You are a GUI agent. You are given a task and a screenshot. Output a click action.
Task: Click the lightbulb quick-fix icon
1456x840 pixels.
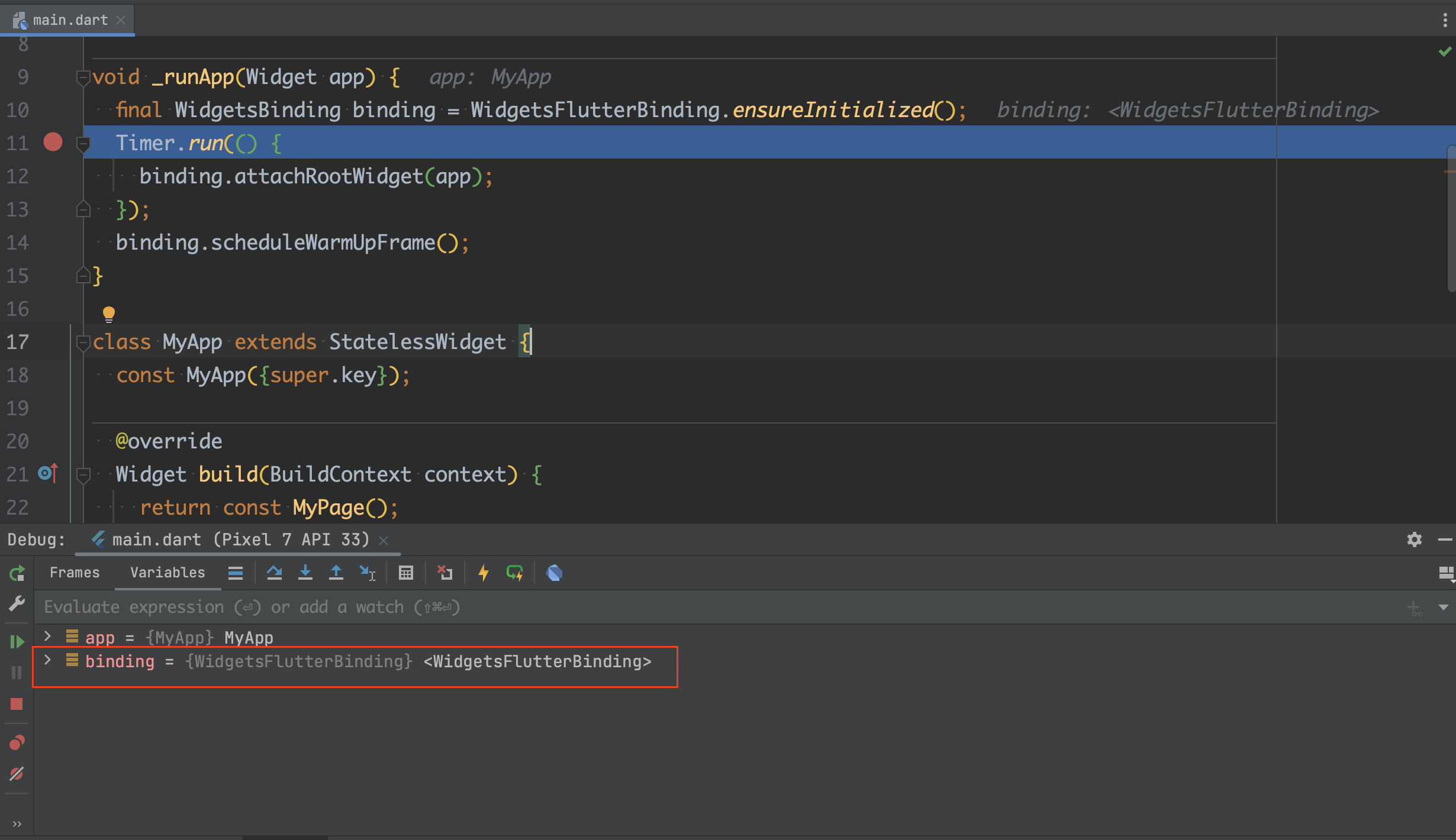[x=108, y=314]
